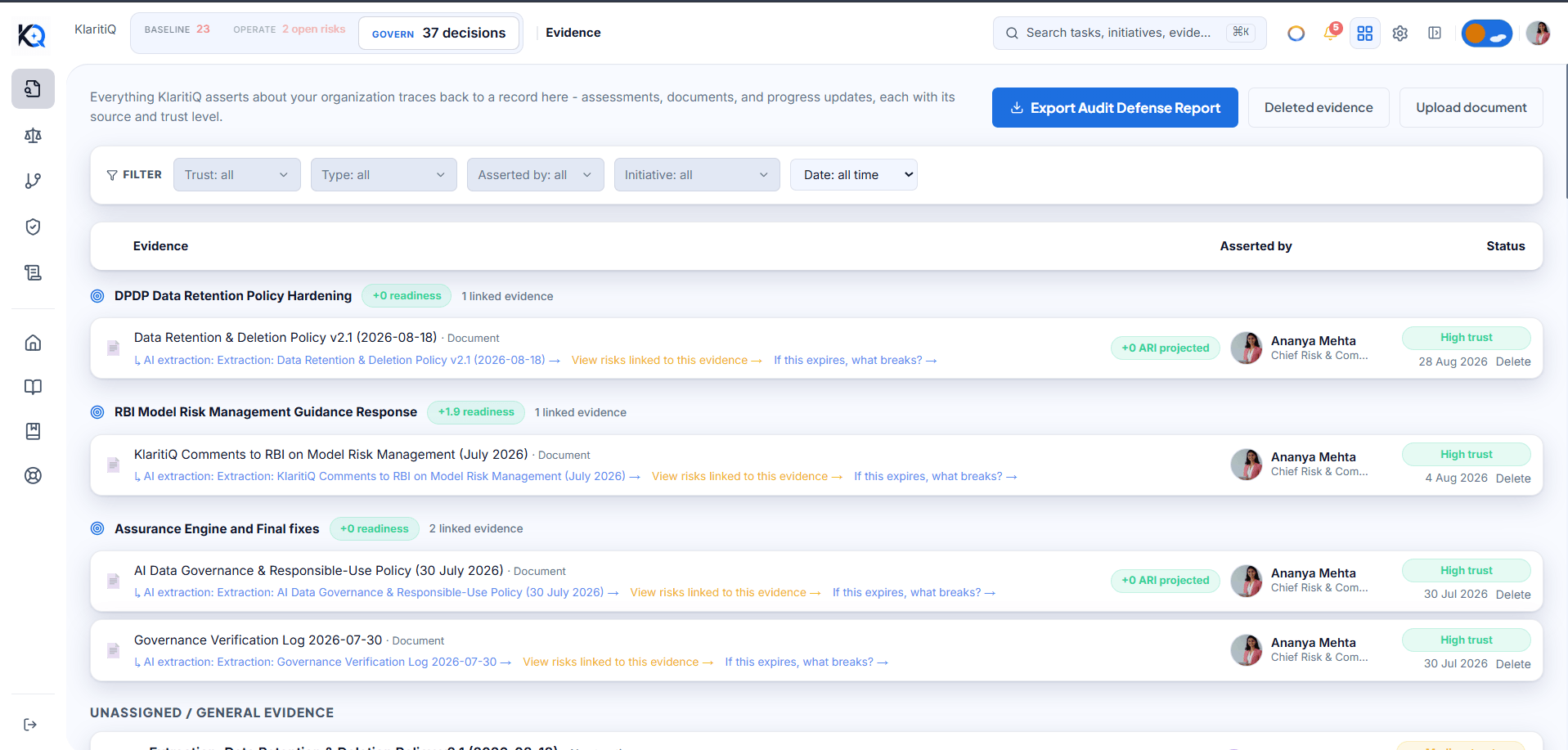Image resolution: width=1568 pixels, height=750 pixels.
Task: Click Export Audit Defense Report button
Action: tap(1115, 108)
